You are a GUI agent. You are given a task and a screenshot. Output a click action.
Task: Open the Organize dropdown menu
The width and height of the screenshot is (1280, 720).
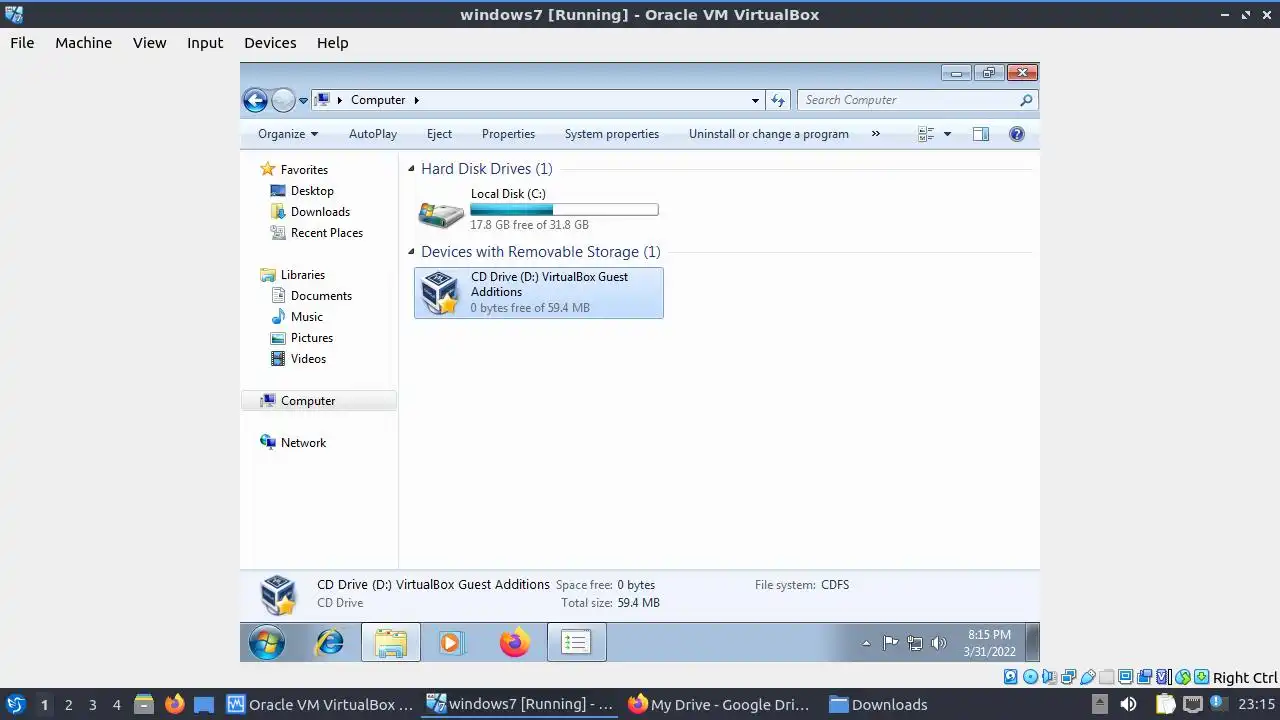click(x=288, y=134)
